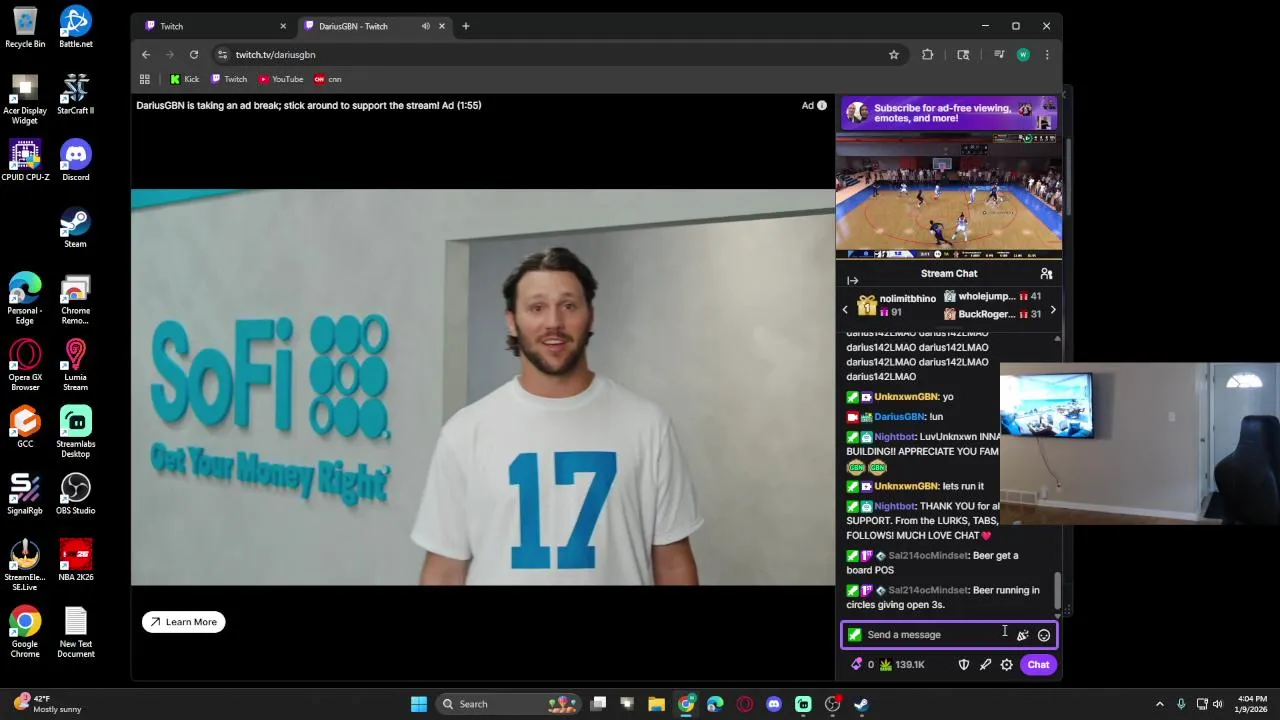Collapse Stream Chat panel arrow

pyautogui.click(x=852, y=281)
